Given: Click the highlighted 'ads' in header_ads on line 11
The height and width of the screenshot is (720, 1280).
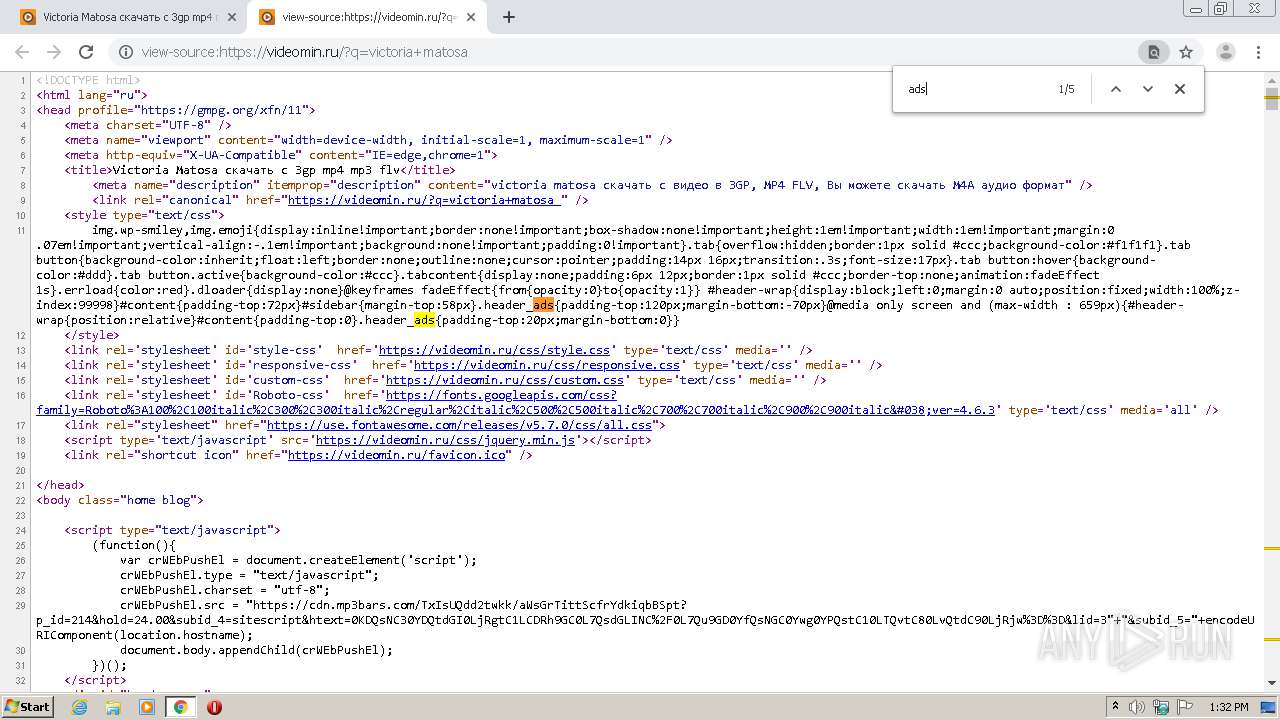Looking at the screenshot, I should [x=543, y=305].
